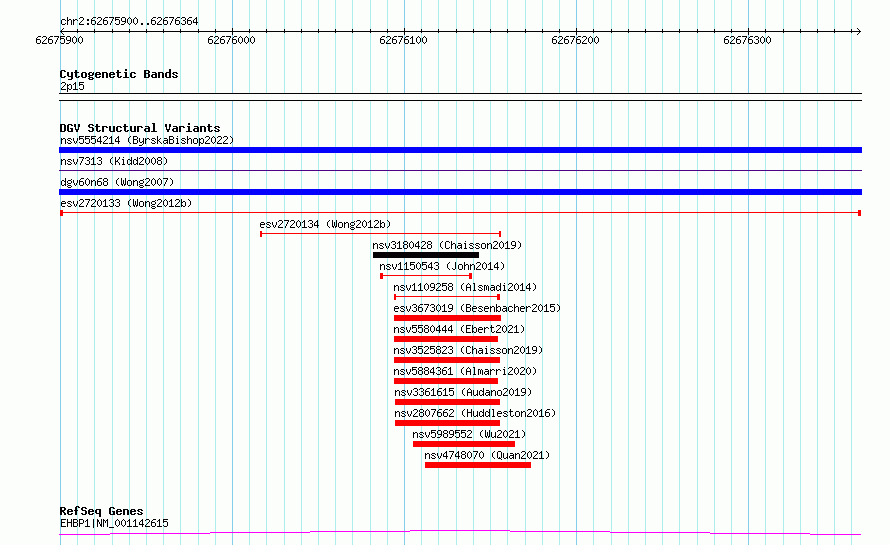890x545 pixels.
Task: Click the red bar under nsv4748070 (Quan2021)
Action: (477, 465)
